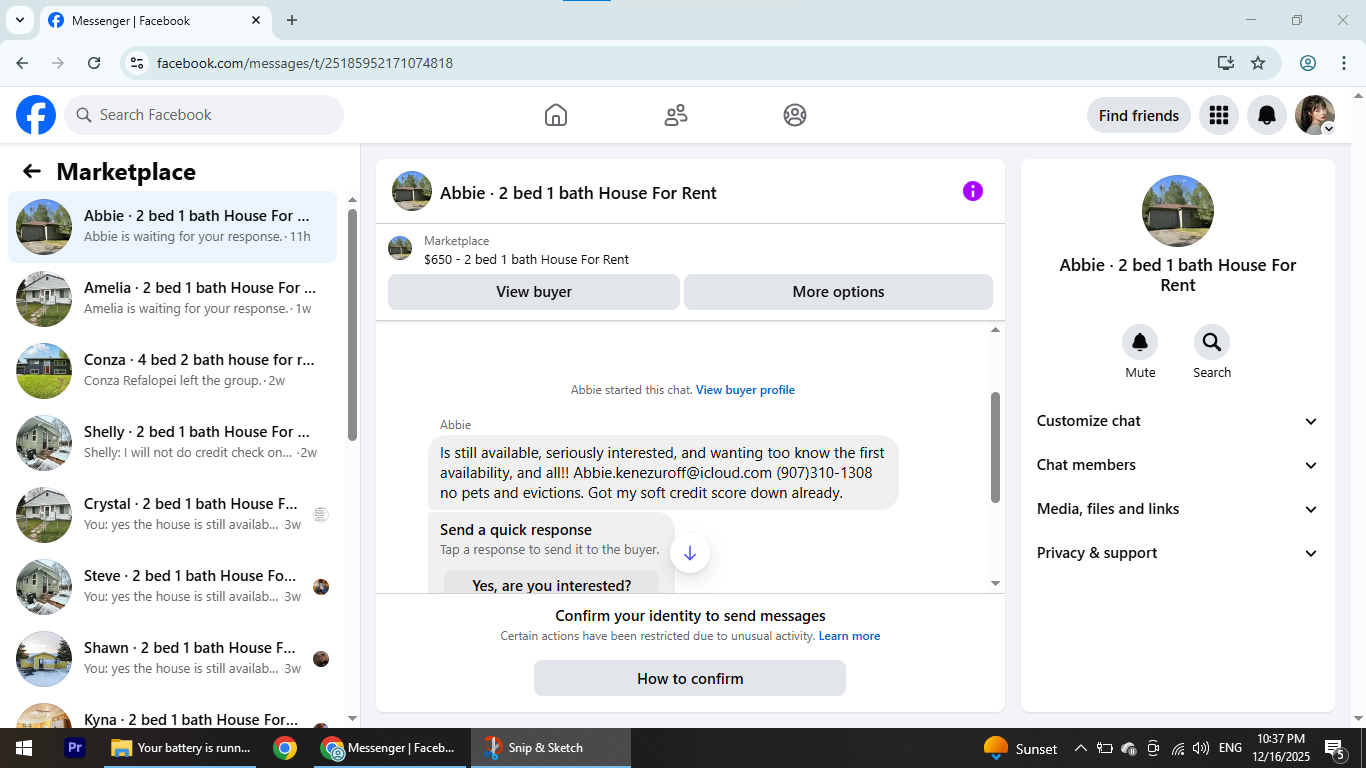
Task: Open the tab search dropdown arrow
Action: [19, 20]
